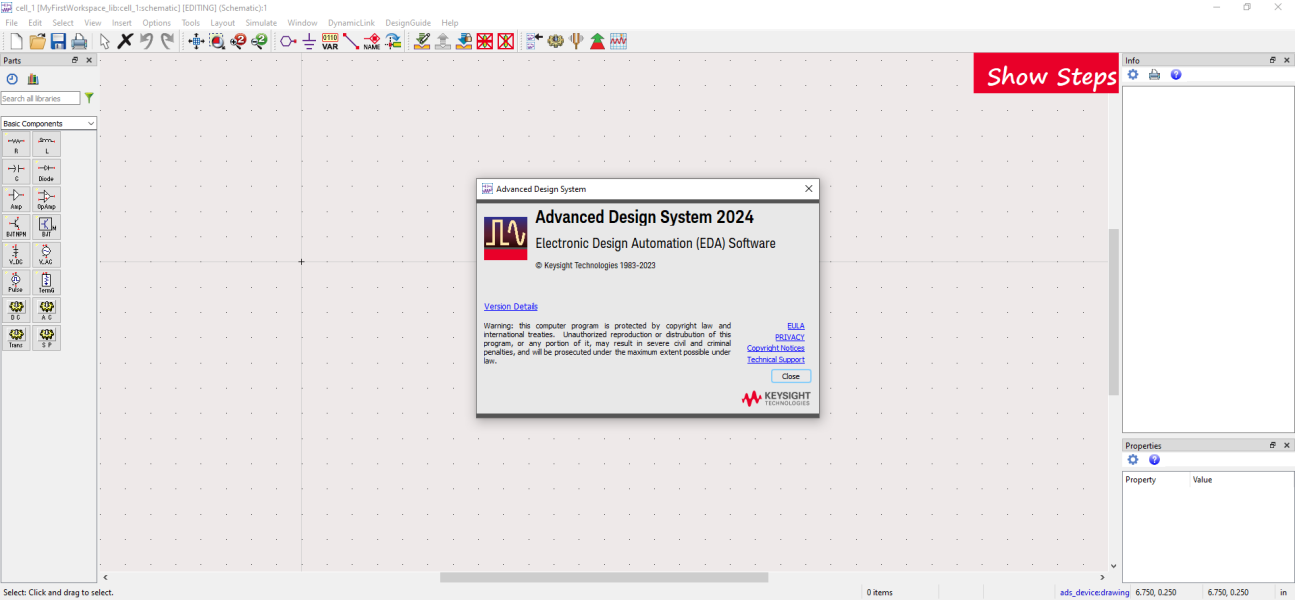Image resolution: width=1295 pixels, height=600 pixels.
Task: Close the Parts panel
Action: point(89,60)
